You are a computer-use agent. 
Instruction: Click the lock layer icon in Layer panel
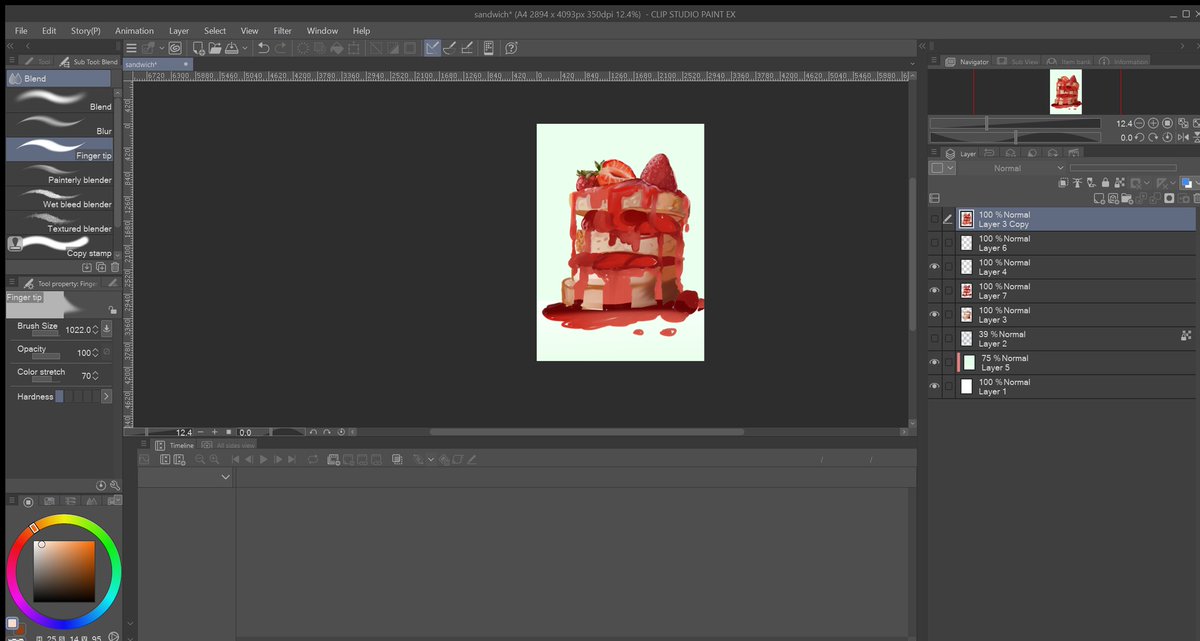click(x=1104, y=183)
